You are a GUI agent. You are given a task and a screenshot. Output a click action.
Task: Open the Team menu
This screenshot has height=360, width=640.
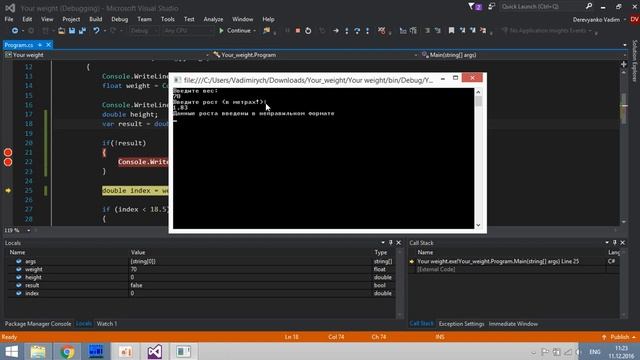(144, 19)
